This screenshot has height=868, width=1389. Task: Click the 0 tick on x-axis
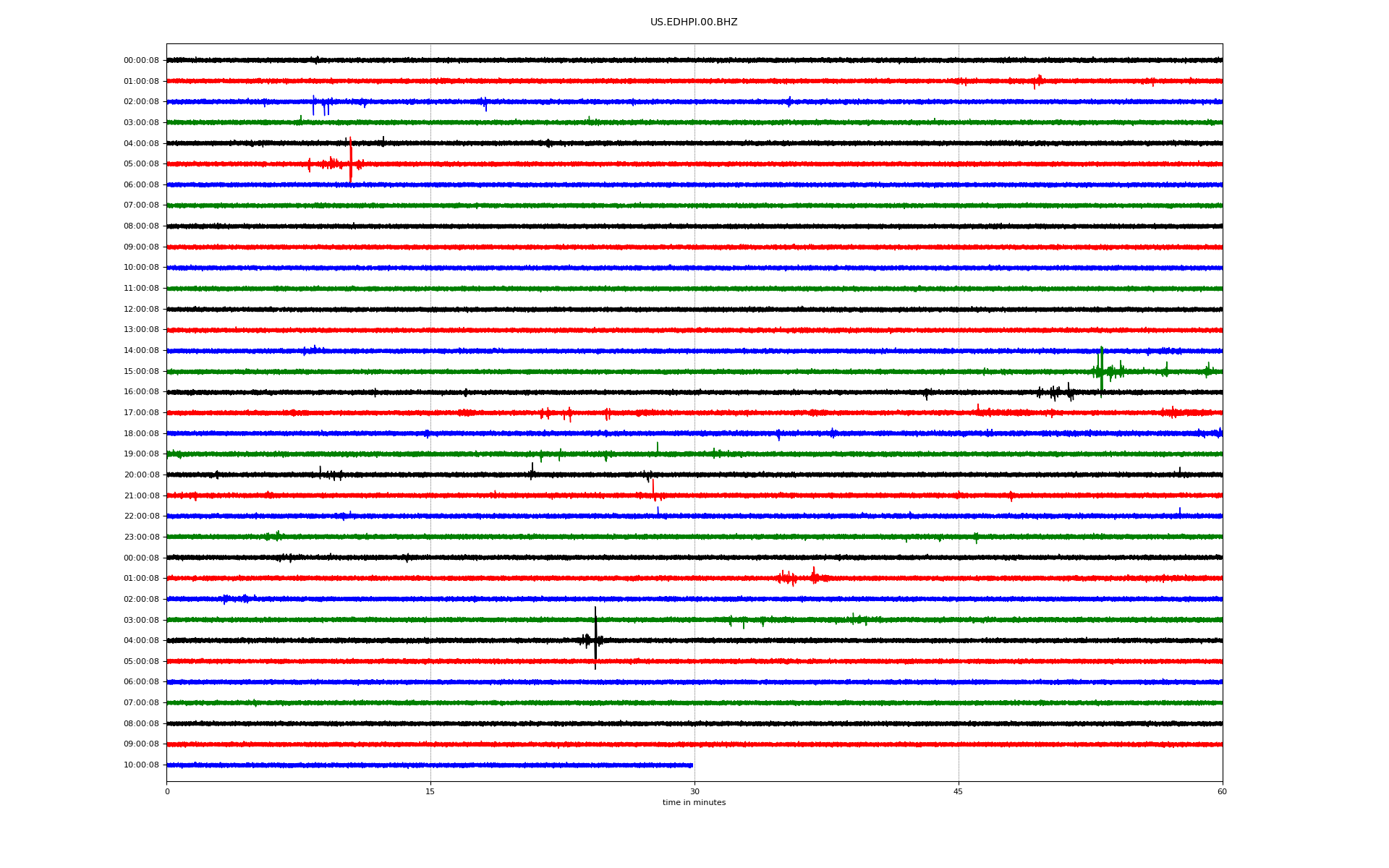tap(167, 791)
